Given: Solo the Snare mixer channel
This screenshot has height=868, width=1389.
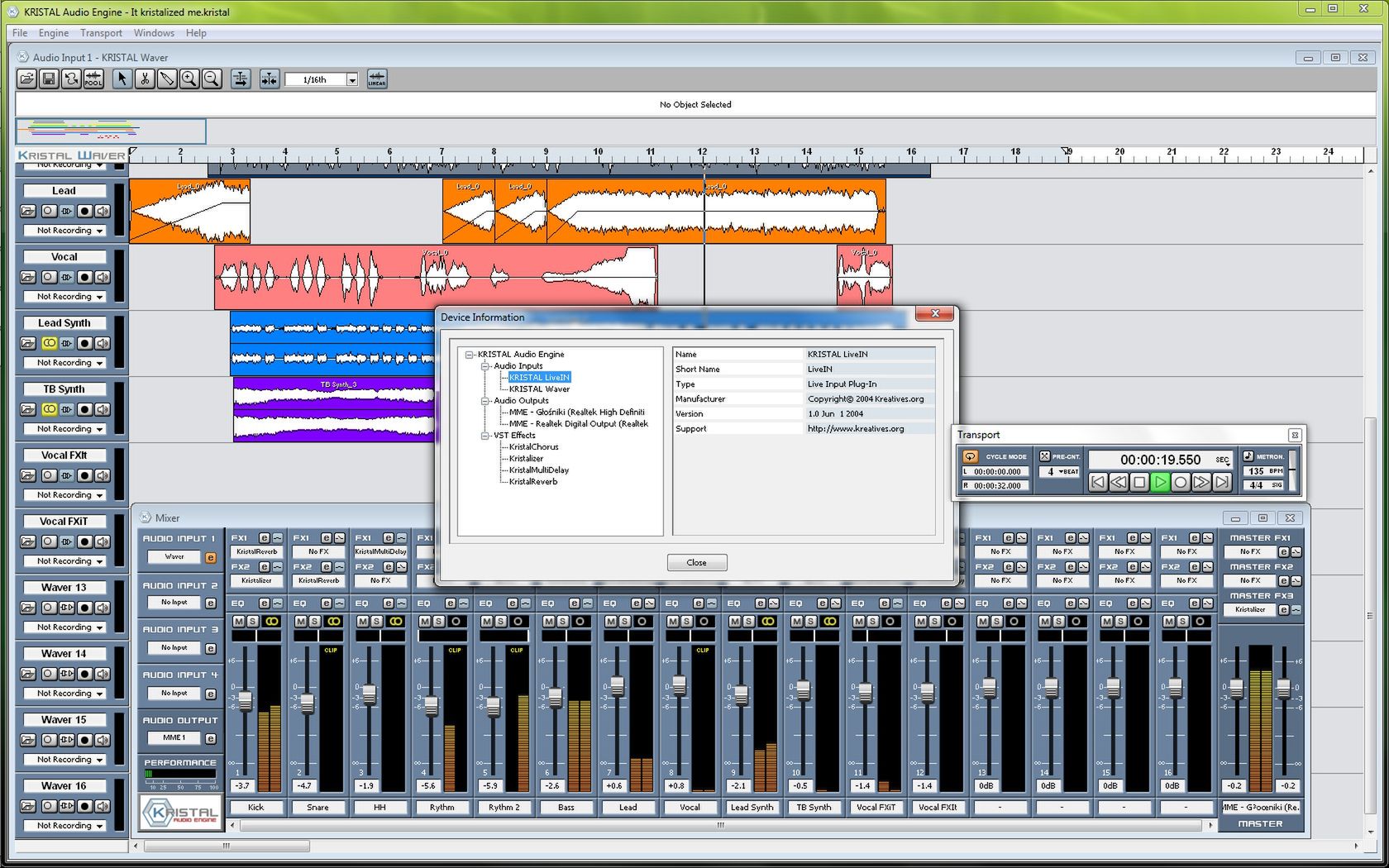Looking at the screenshot, I should coord(315,621).
